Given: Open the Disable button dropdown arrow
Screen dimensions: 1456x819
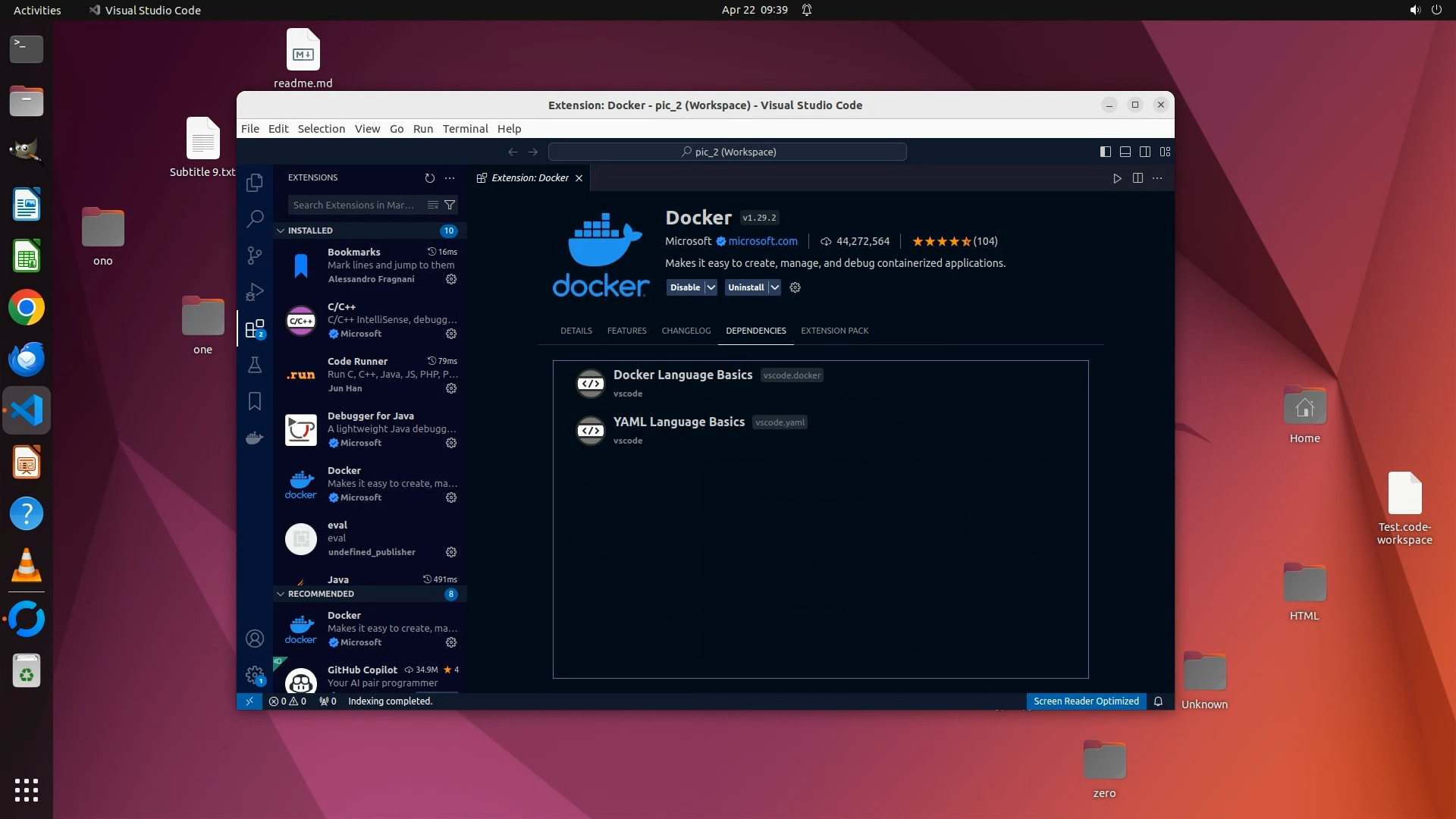Looking at the screenshot, I should click(711, 287).
